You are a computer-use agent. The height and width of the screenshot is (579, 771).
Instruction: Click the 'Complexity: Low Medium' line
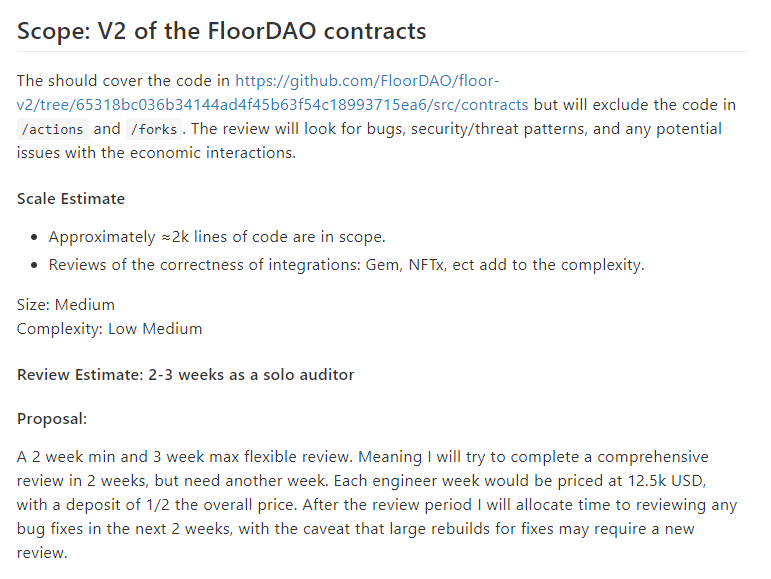[x=109, y=329]
